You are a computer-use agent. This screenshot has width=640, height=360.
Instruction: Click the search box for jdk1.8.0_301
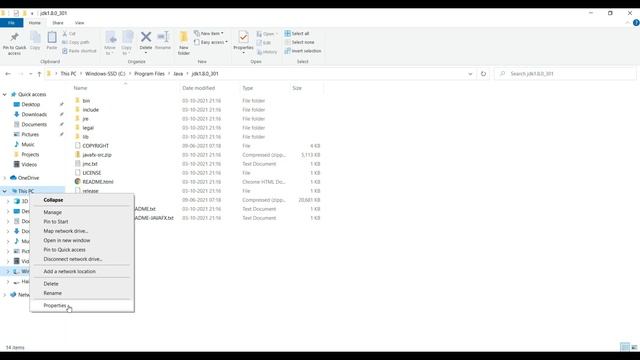coord(565,74)
